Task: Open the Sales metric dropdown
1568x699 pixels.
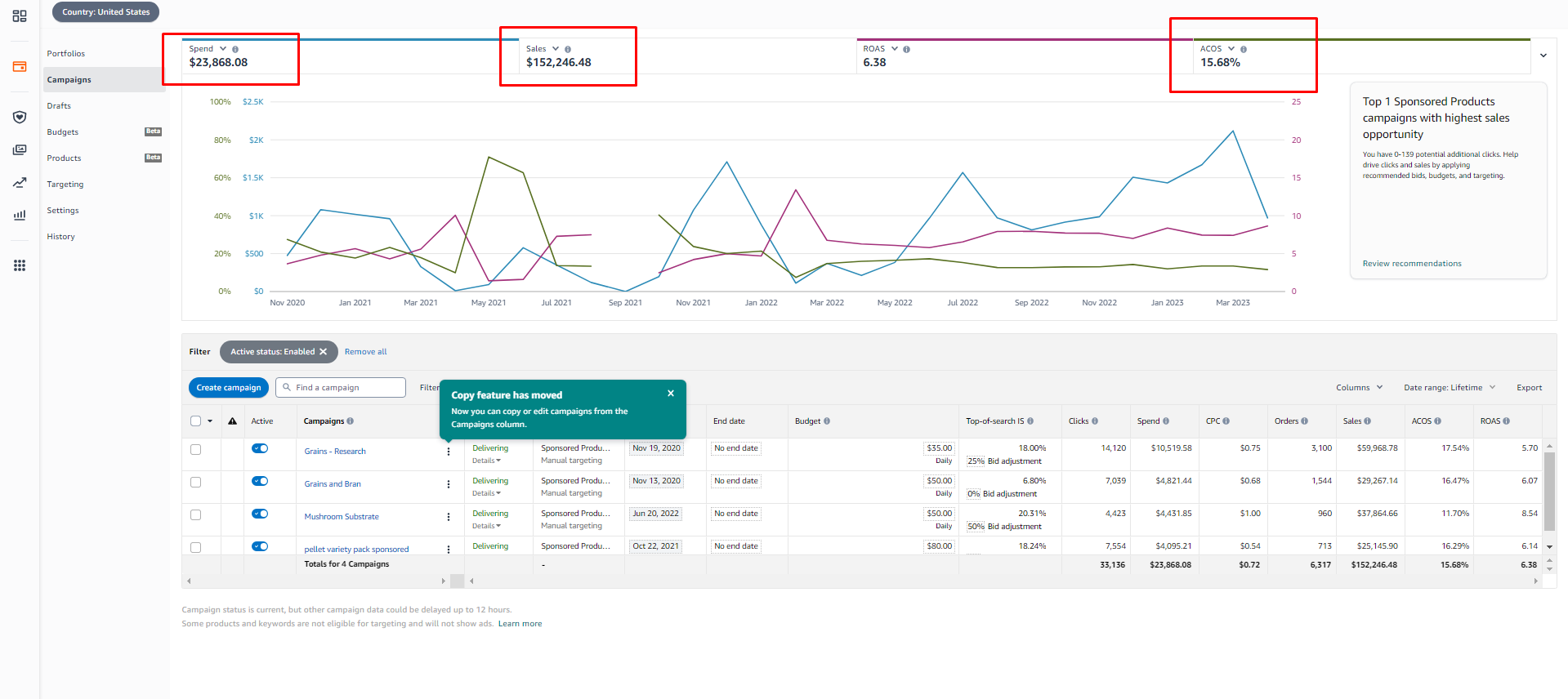Action: tap(556, 49)
